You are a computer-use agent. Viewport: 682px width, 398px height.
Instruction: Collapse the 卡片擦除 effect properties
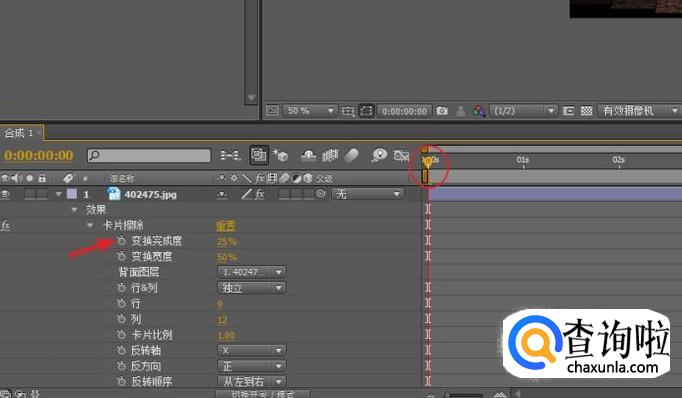[x=90, y=225]
